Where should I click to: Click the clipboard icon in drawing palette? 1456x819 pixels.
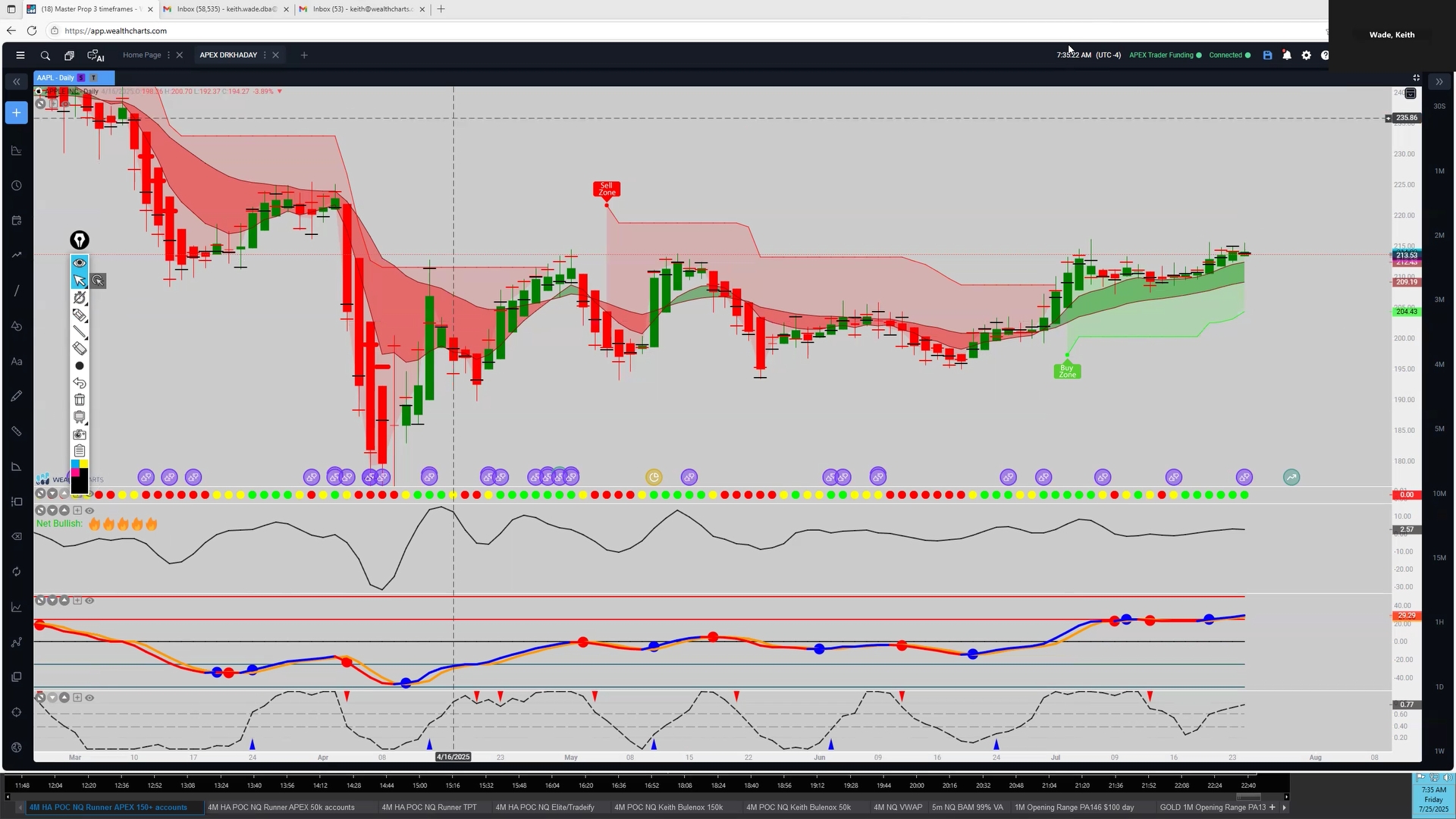click(x=80, y=450)
